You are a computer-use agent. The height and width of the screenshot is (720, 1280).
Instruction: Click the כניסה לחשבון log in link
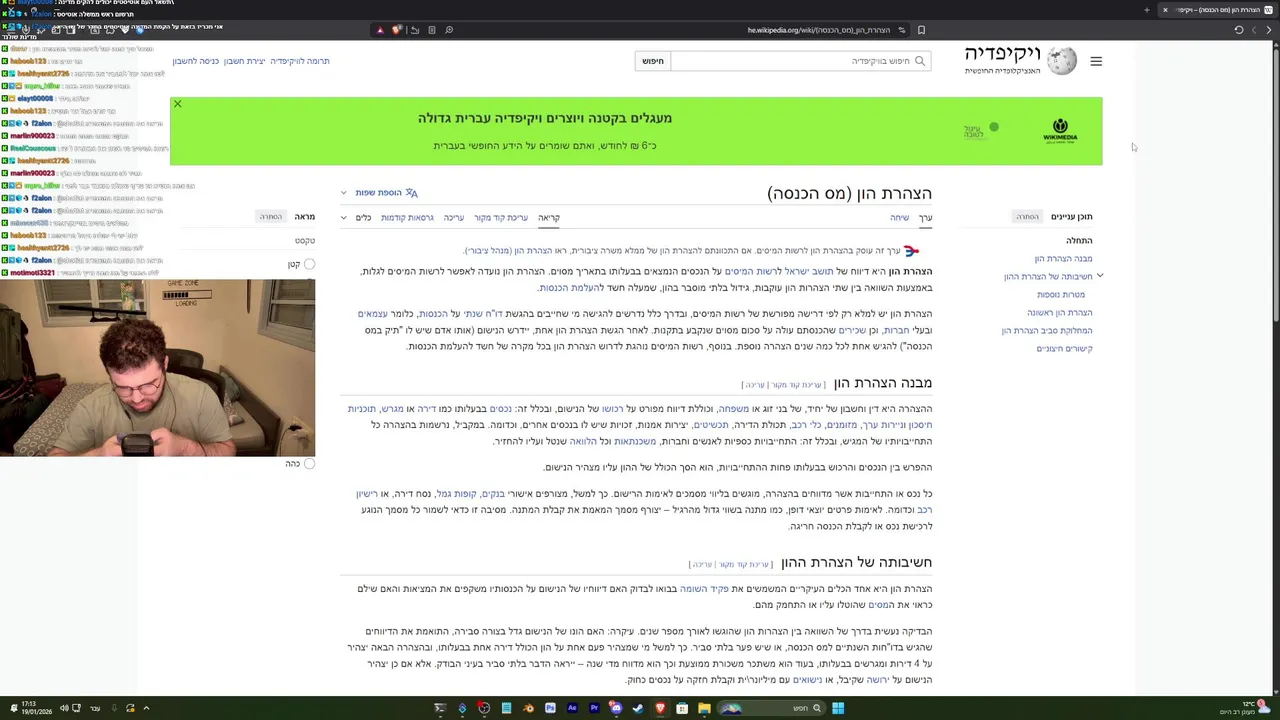pos(195,61)
